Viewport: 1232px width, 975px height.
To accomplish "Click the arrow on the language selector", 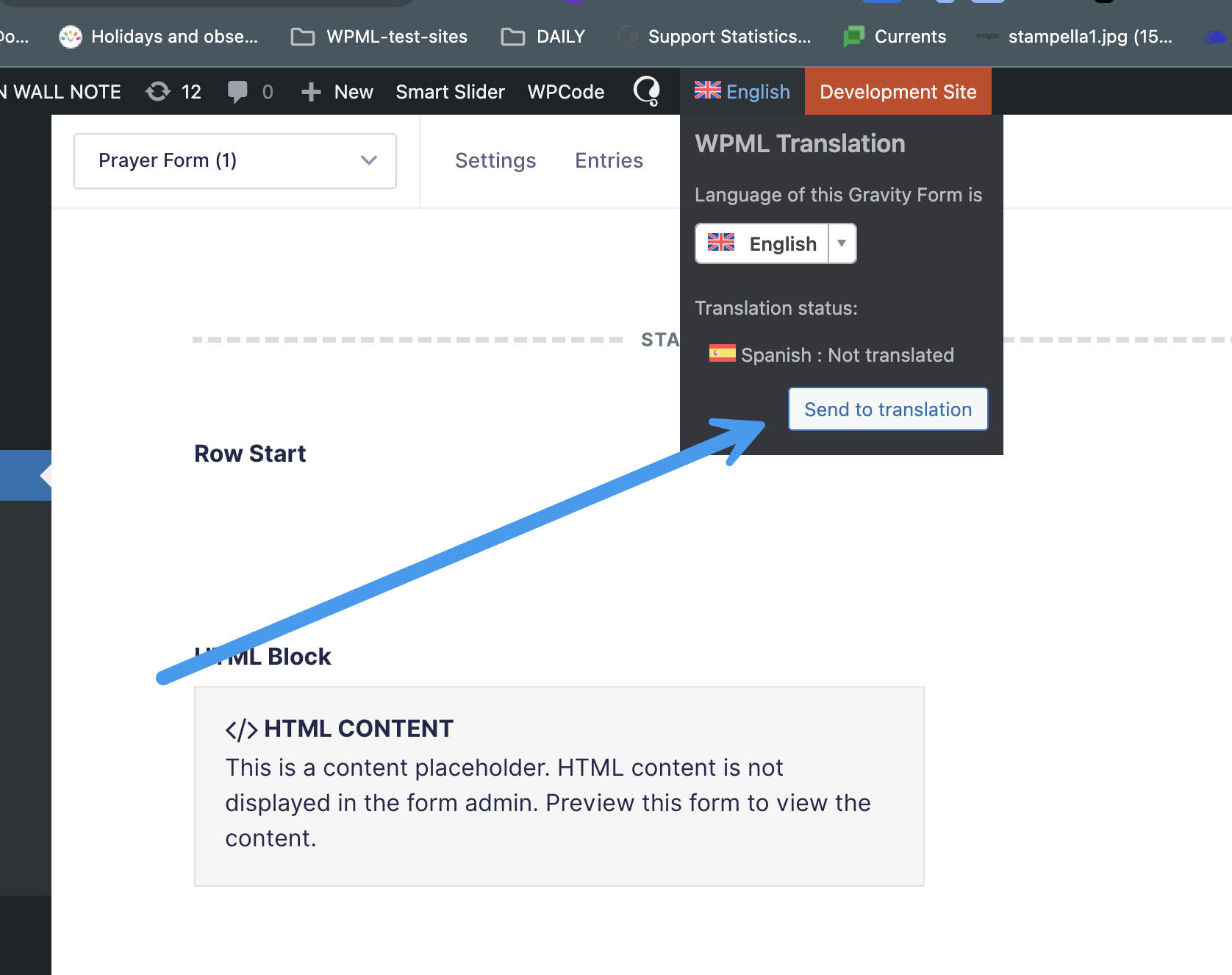I will (842, 243).
